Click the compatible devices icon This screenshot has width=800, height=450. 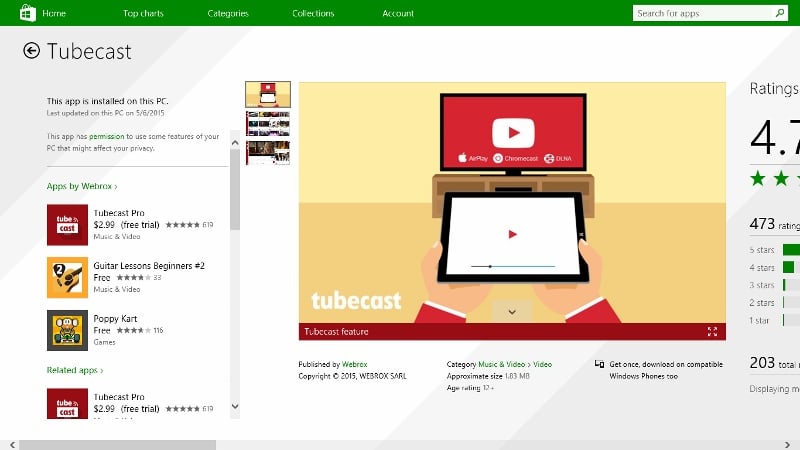599,364
